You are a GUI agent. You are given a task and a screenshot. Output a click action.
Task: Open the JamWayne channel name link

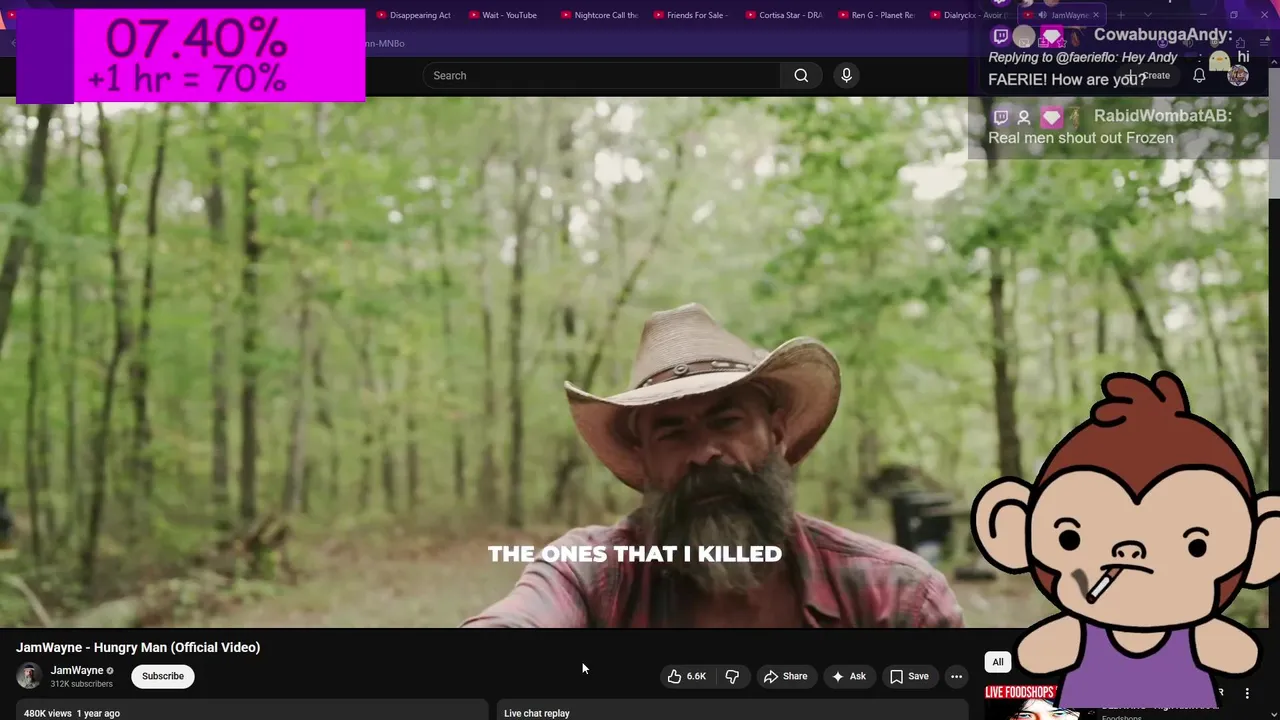pos(77,670)
